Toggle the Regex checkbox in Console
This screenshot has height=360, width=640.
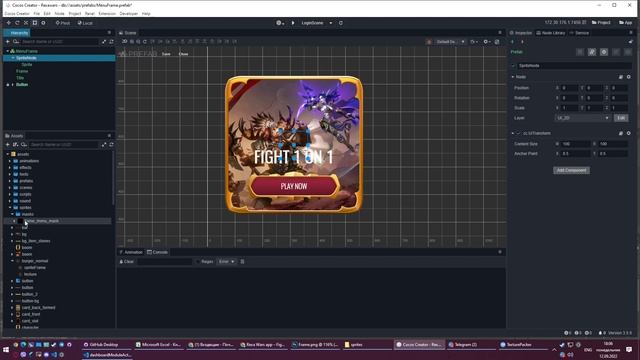coord(198,262)
